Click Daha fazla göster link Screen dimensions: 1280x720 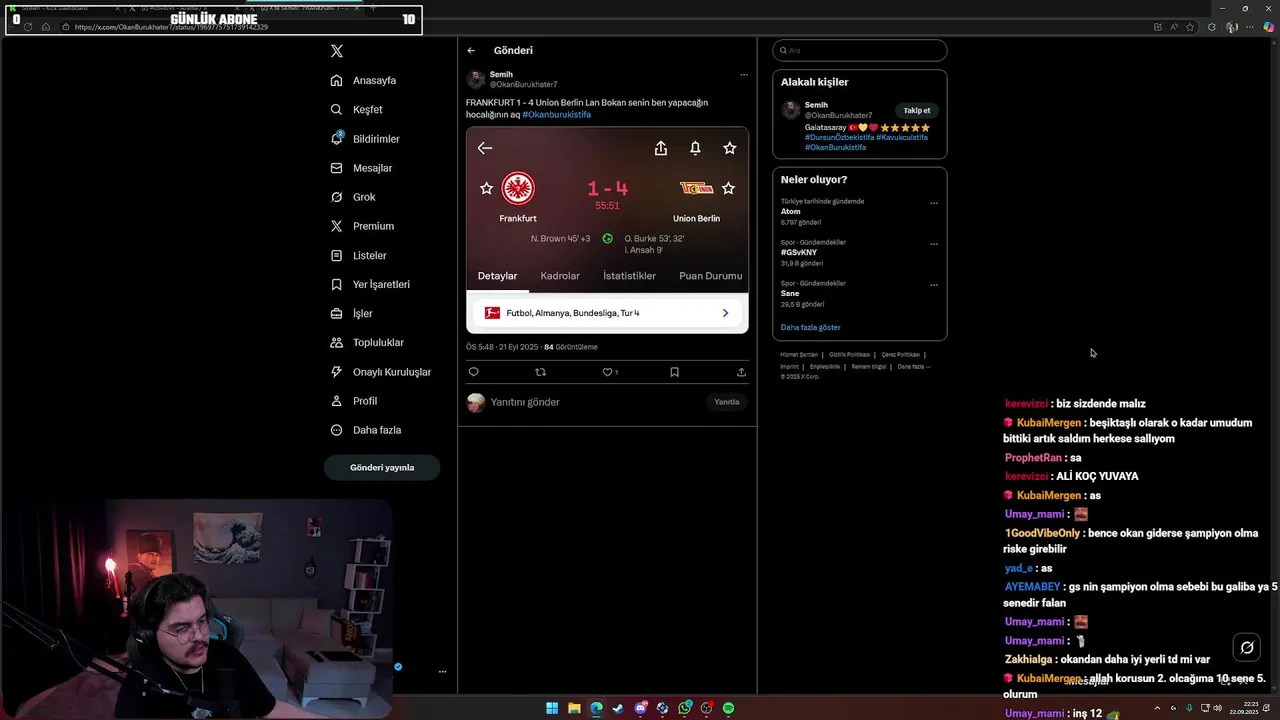coord(811,327)
